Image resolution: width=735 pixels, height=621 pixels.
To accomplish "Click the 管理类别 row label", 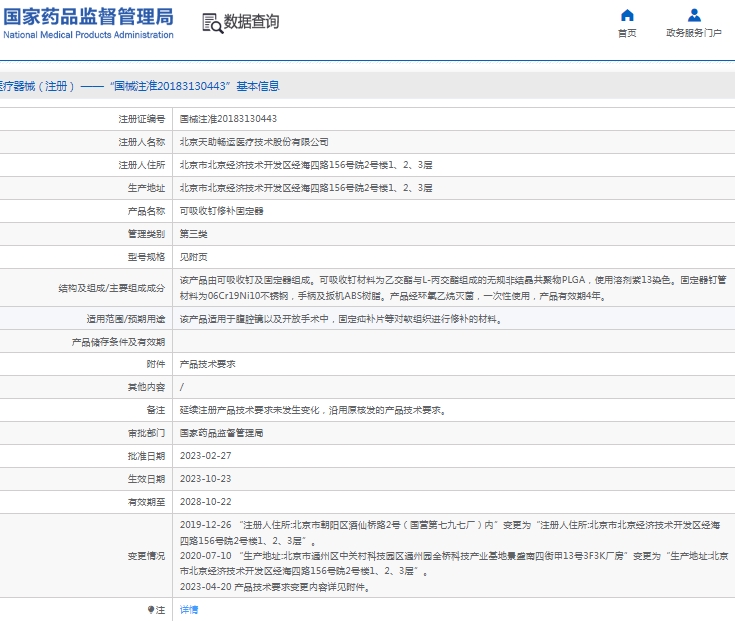I will pyautogui.click(x=146, y=234).
